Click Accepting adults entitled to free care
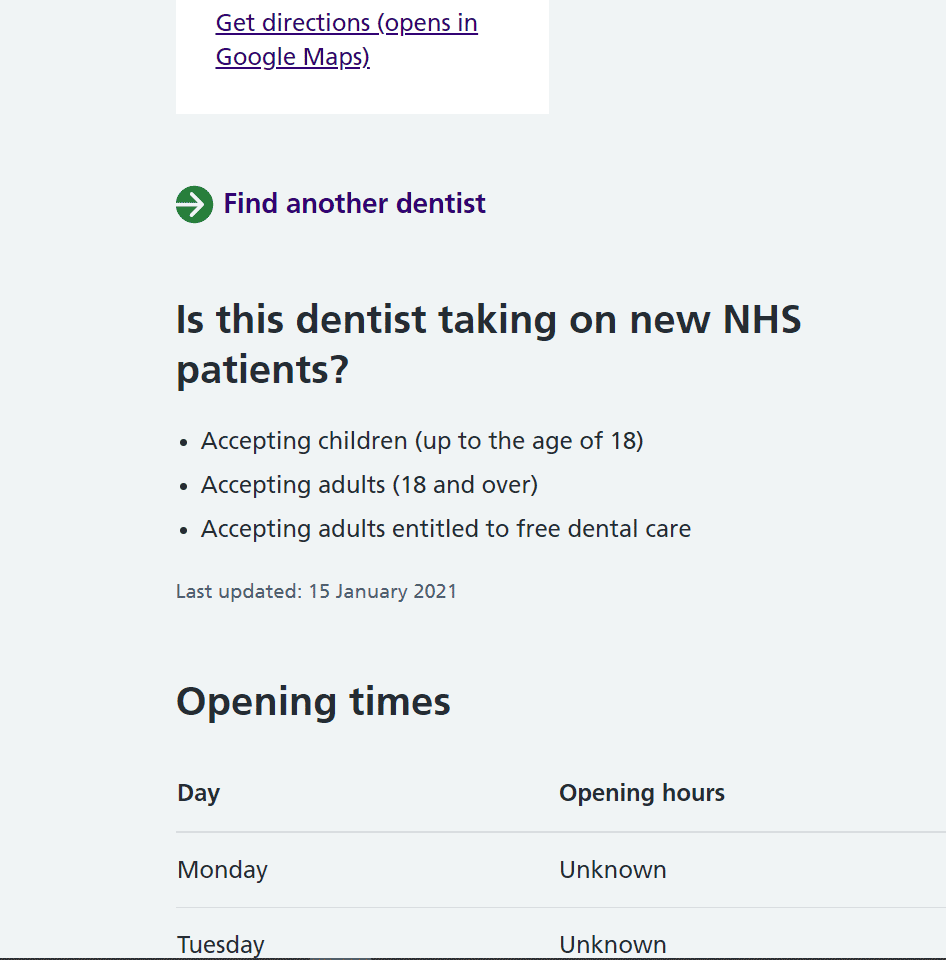This screenshot has width=946, height=960. pyautogui.click(x=445, y=529)
